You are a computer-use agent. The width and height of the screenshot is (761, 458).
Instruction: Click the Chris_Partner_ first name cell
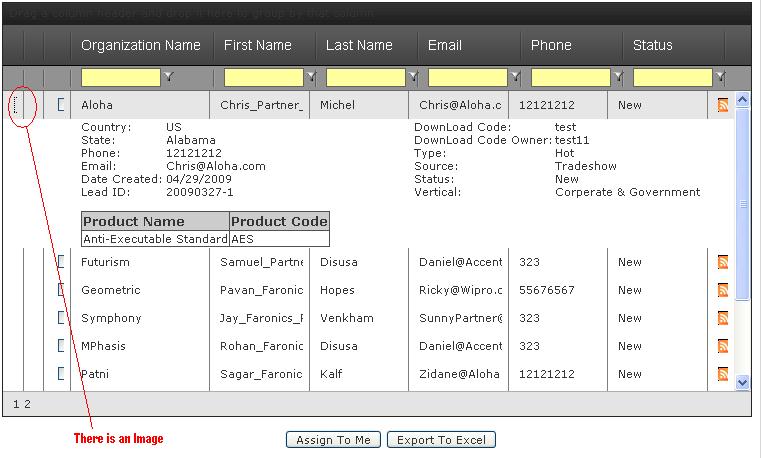(261, 105)
